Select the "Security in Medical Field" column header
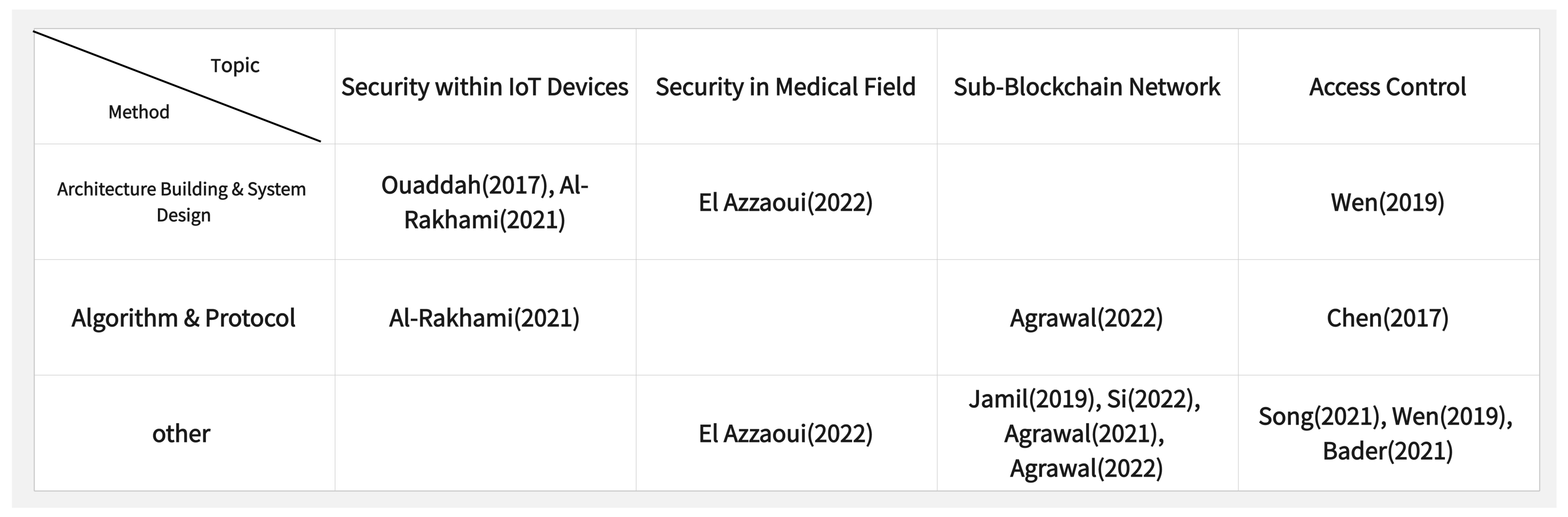This screenshot has width=1568, height=517. click(x=785, y=87)
